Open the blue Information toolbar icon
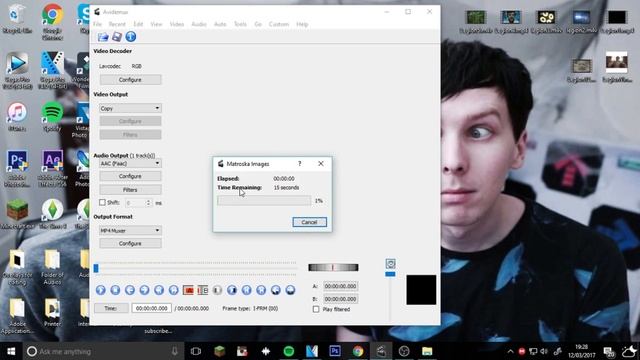 pyautogui.click(x=131, y=37)
